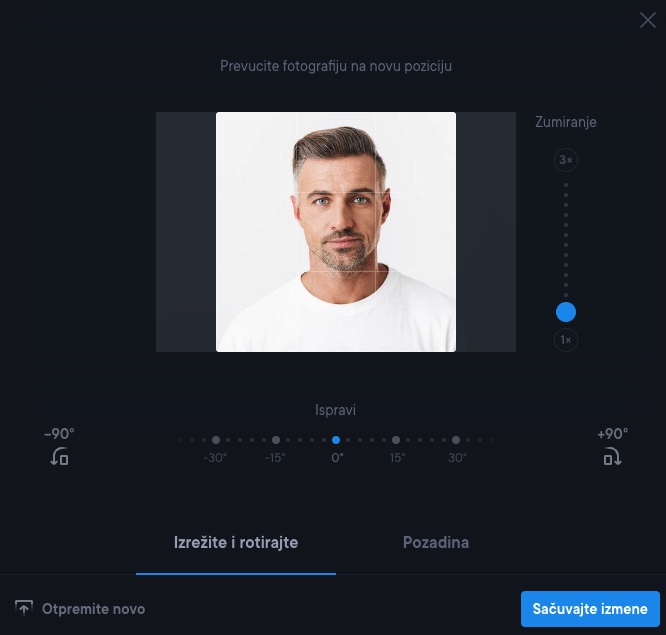Click the man's portrait photo preview
Image resolution: width=666 pixels, height=635 pixels.
click(336, 232)
